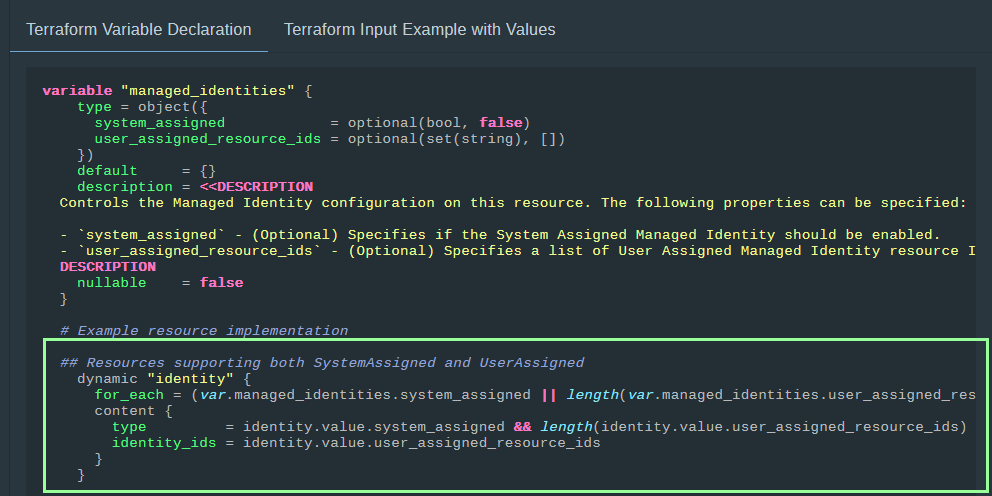Click the 'dynamic "identity" {' line
This screenshot has height=496, width=992.
pos(164,379)
